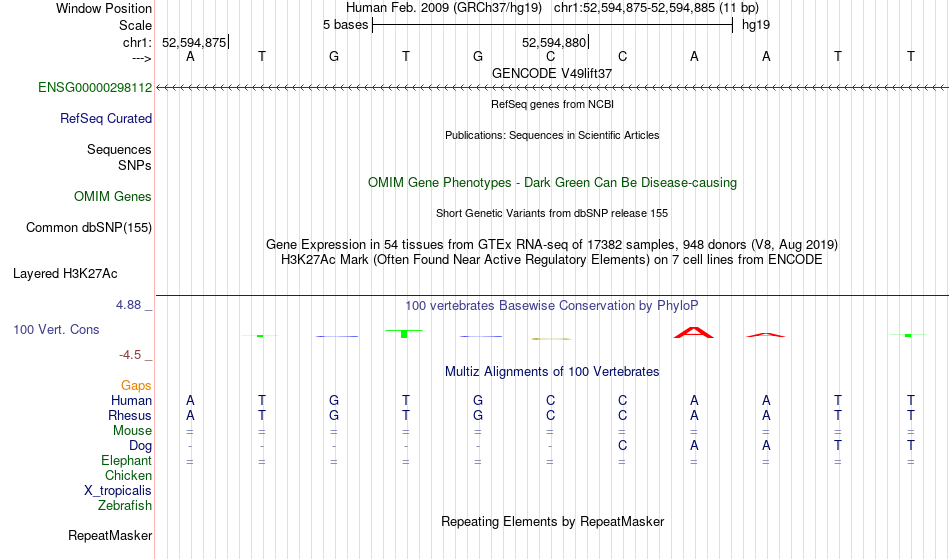Click the OMIM Gene Phenotypes track title
The image size is (950, 559).
[x=552, y=182]
